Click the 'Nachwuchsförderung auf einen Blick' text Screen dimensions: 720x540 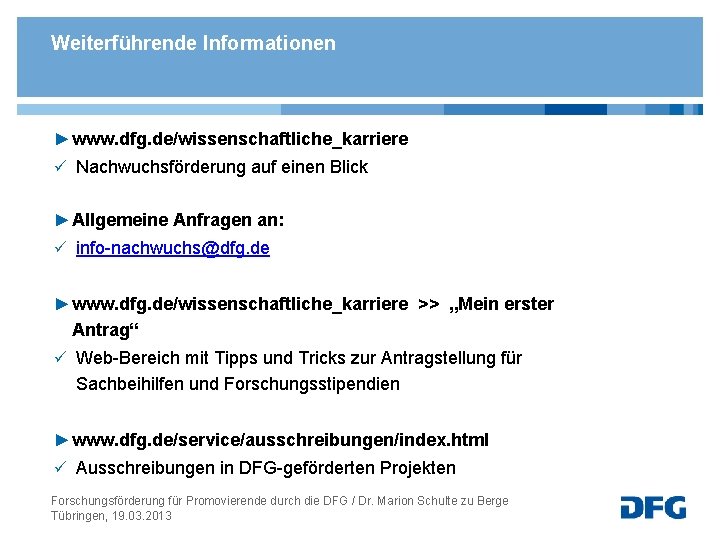(222, 167)
